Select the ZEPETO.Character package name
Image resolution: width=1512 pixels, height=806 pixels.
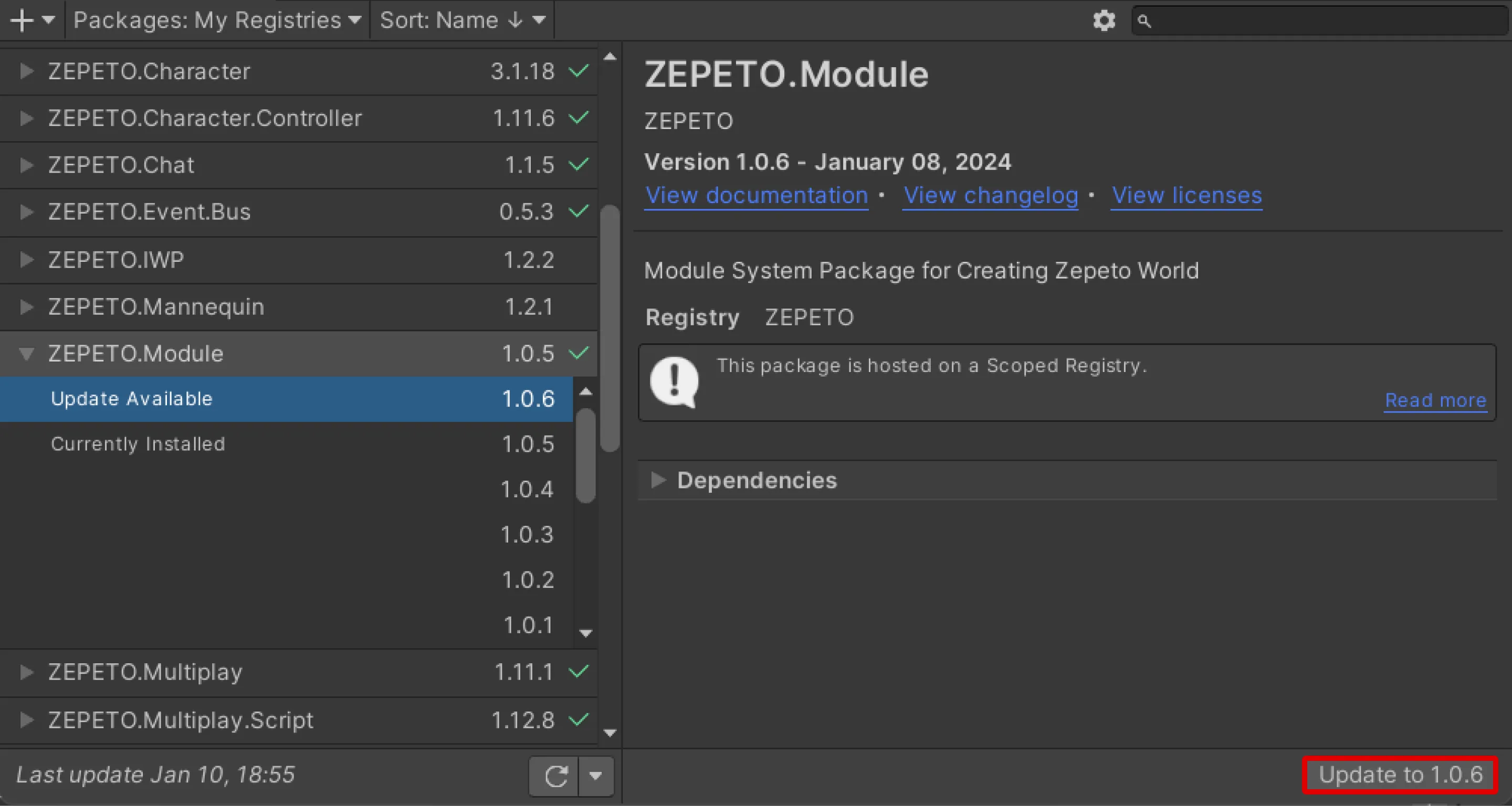[x=149, y=71]
